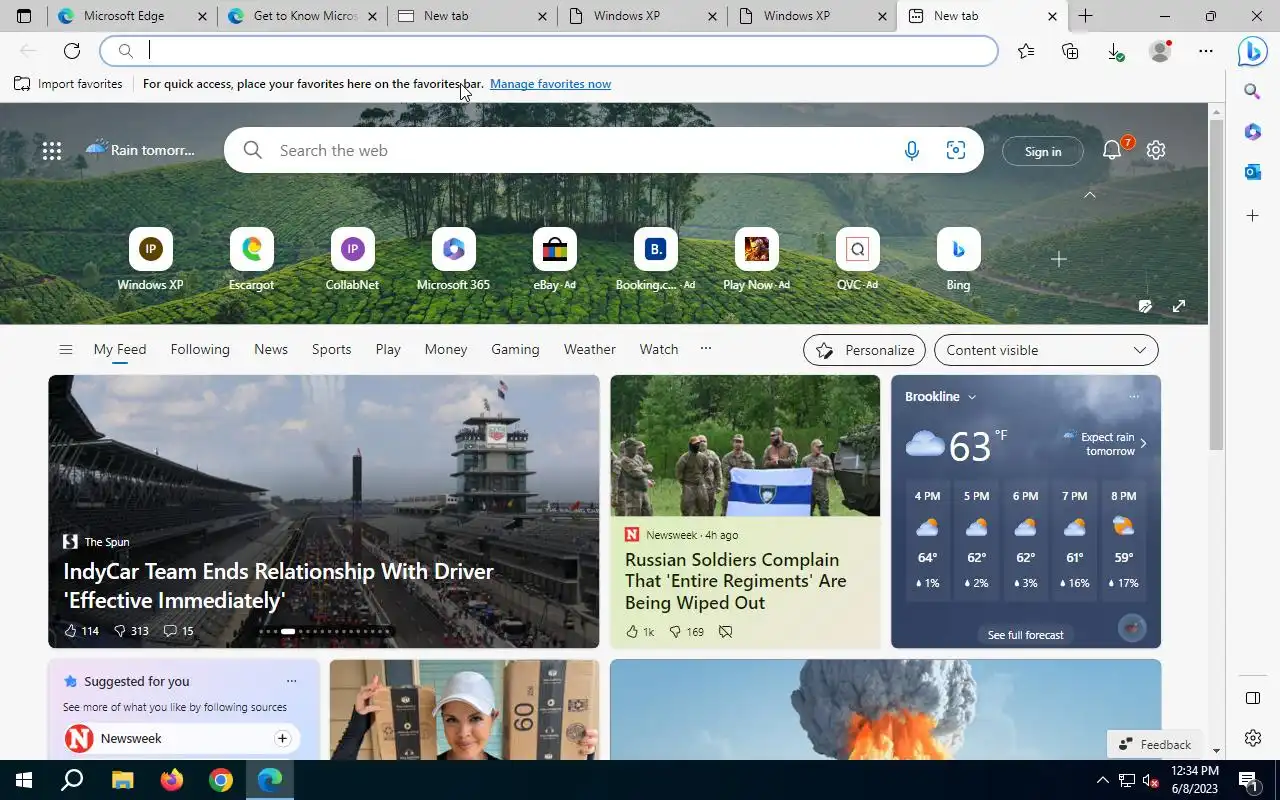Launch Chrome from the taskbar
The width and height of the screenshot is (1280, 800).
tap(221, 780)
